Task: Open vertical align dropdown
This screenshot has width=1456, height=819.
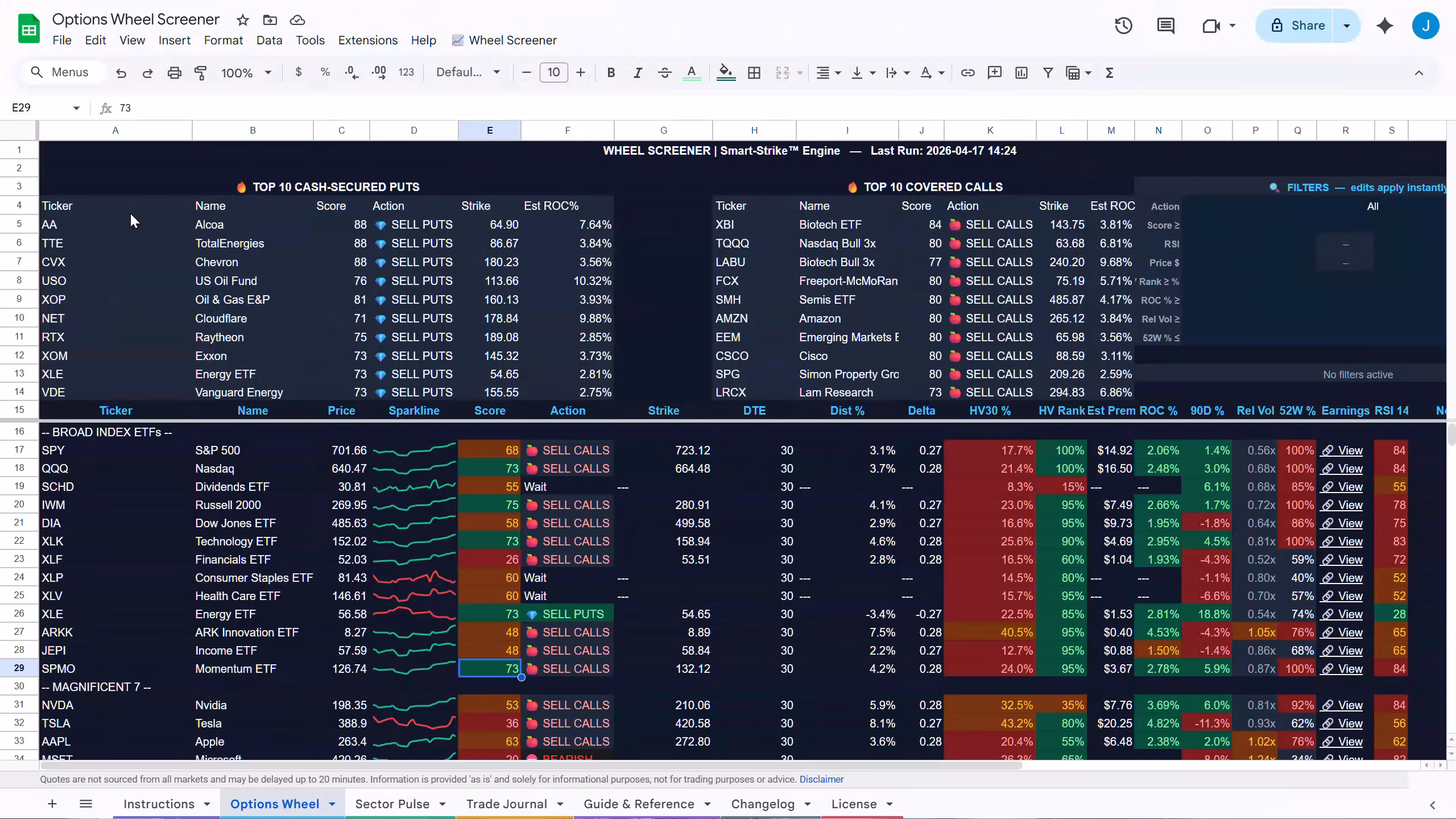Action: pos(863,72)
